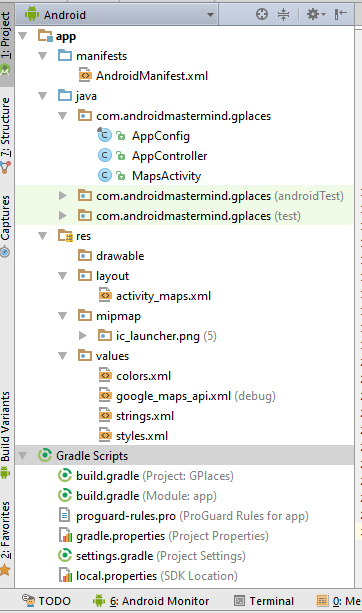The height and width of the screenshot is (613, 362).
Task: Open the Messages tool window tab
Action: [339, 600]
